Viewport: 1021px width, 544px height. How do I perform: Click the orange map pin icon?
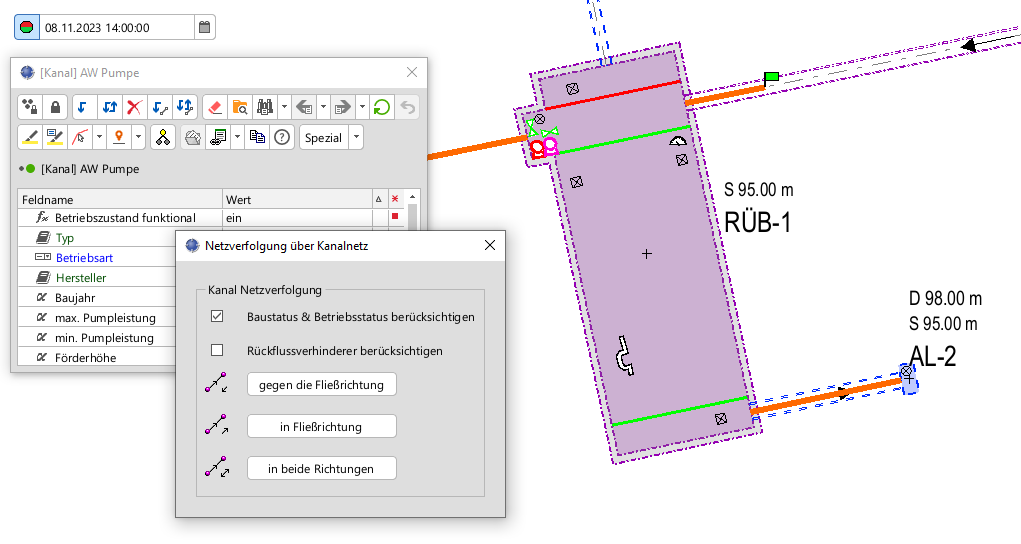pos(119,137)
